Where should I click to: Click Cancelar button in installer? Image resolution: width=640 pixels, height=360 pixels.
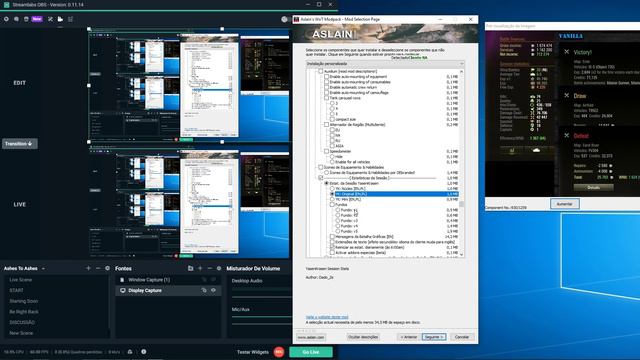pyautogui.click(x=462, y=337)
